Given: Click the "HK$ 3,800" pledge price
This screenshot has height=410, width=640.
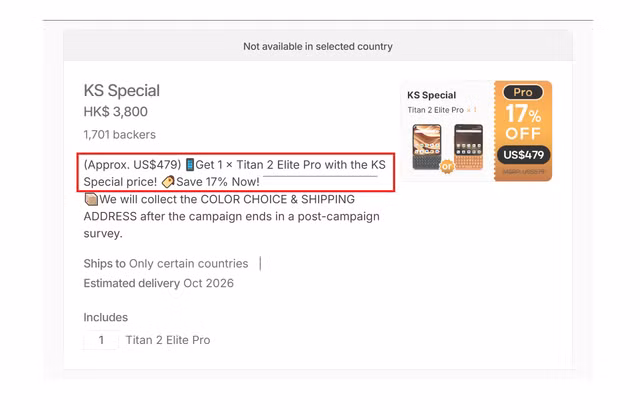Looking at the screenshot, I should (x=115, y=112).
